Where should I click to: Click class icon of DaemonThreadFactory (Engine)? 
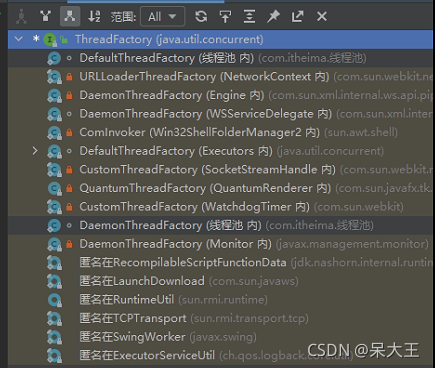point(54,96)
